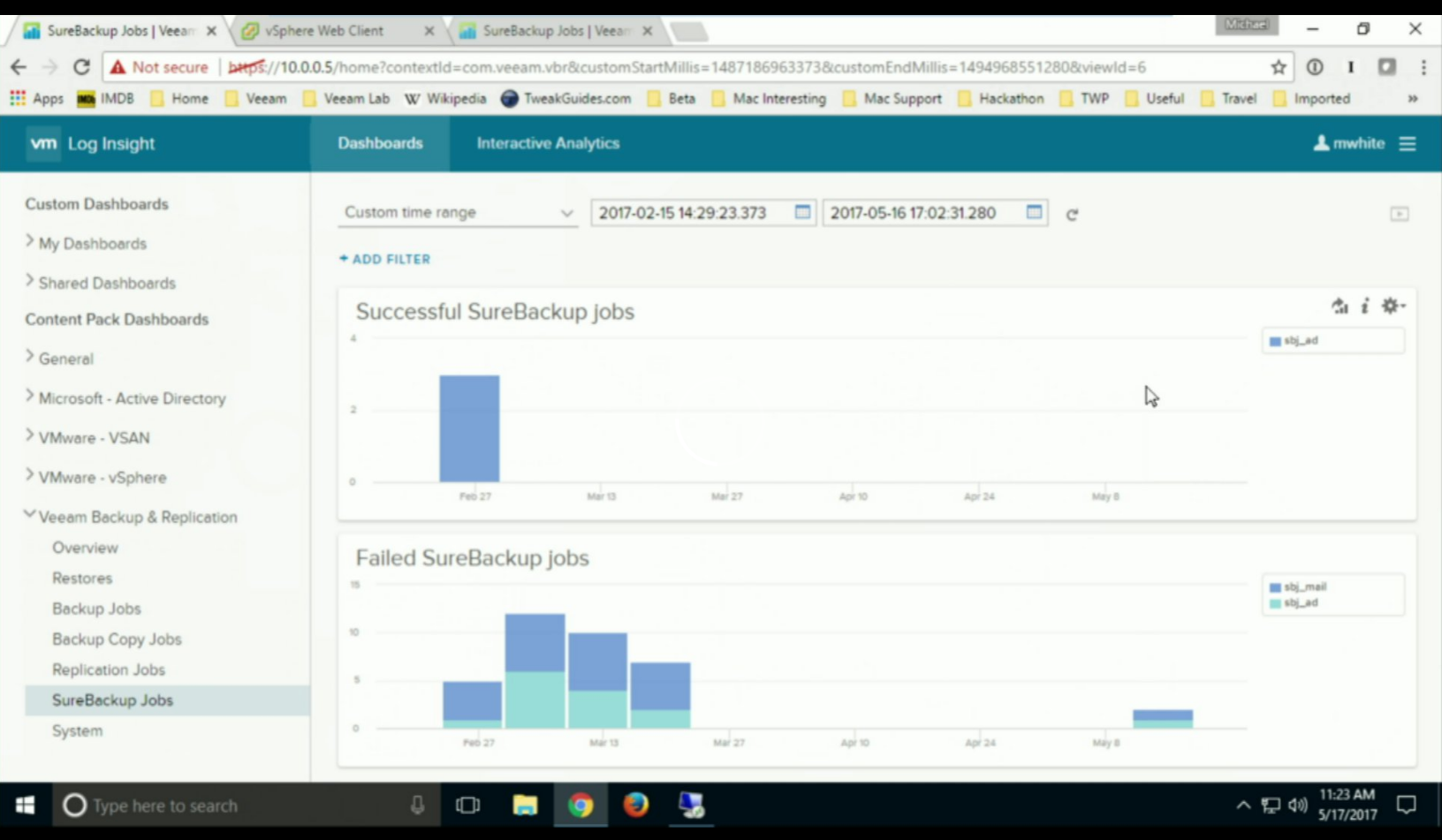Open the Apps shortcut in the bookmarks bar
The width and height of the screenshot is (1442, 840).
(x=37, y=98)
